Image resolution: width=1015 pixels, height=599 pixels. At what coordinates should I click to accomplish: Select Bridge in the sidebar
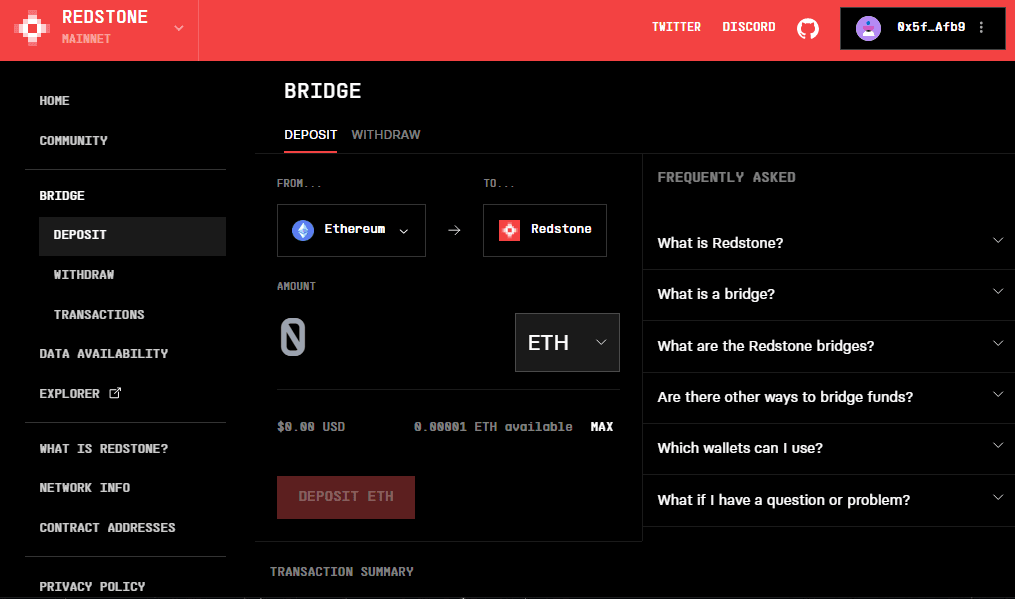61,196
